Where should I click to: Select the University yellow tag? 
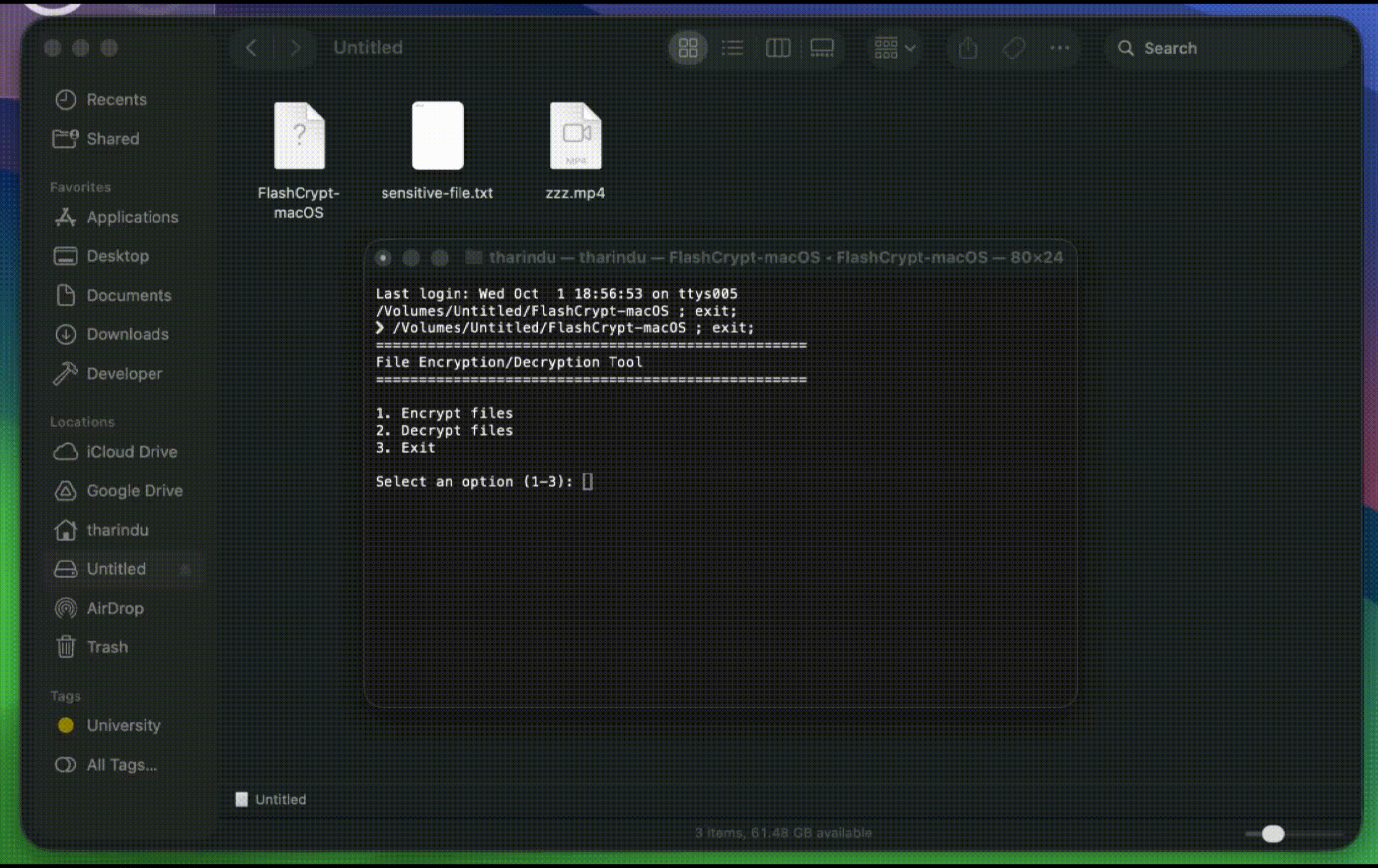point(123,726)
